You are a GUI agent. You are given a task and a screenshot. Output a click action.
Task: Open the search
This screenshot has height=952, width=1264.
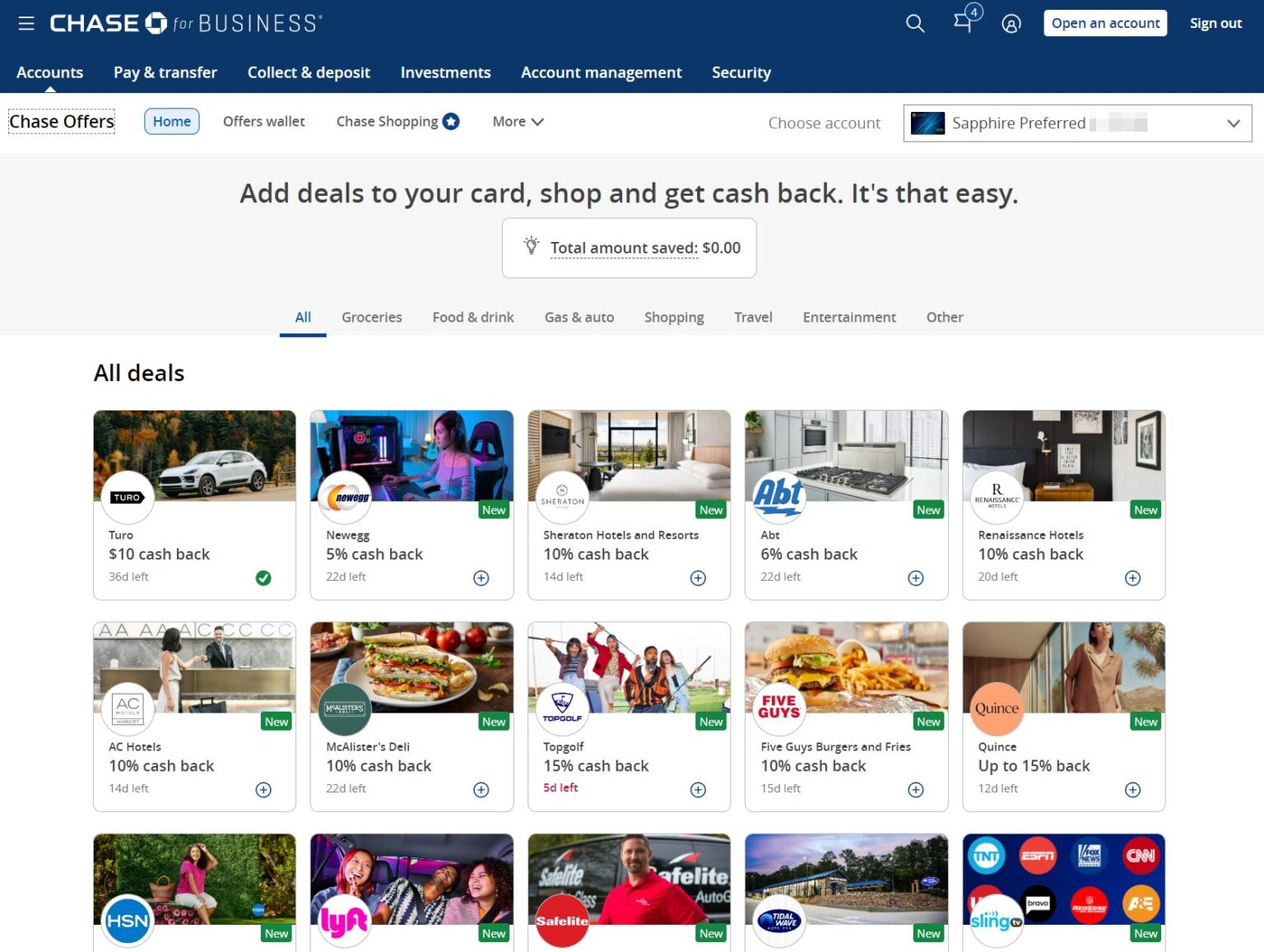[x=914, y=23]
